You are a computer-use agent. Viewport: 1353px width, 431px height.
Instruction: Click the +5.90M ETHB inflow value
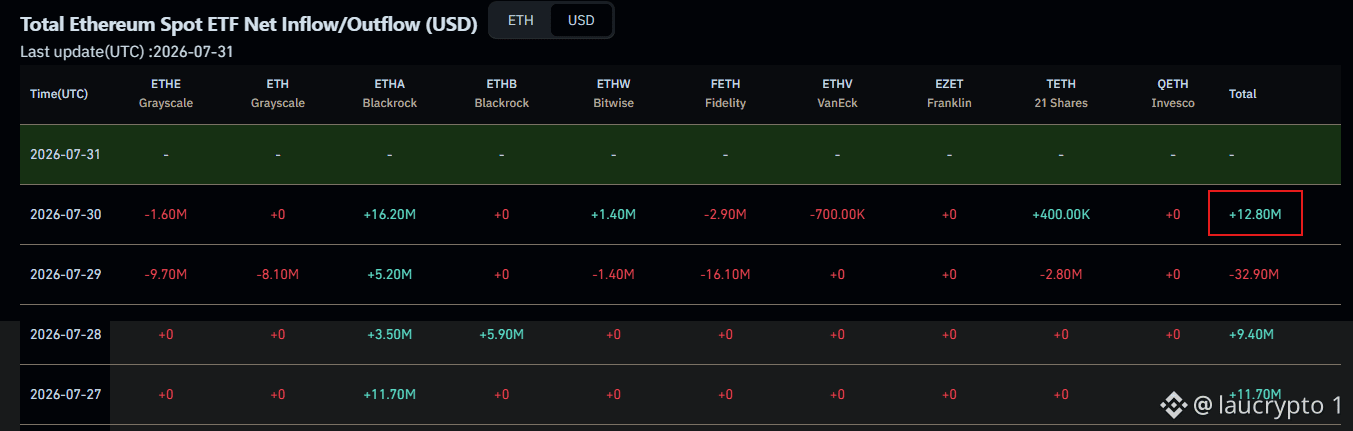pos(502,334)
